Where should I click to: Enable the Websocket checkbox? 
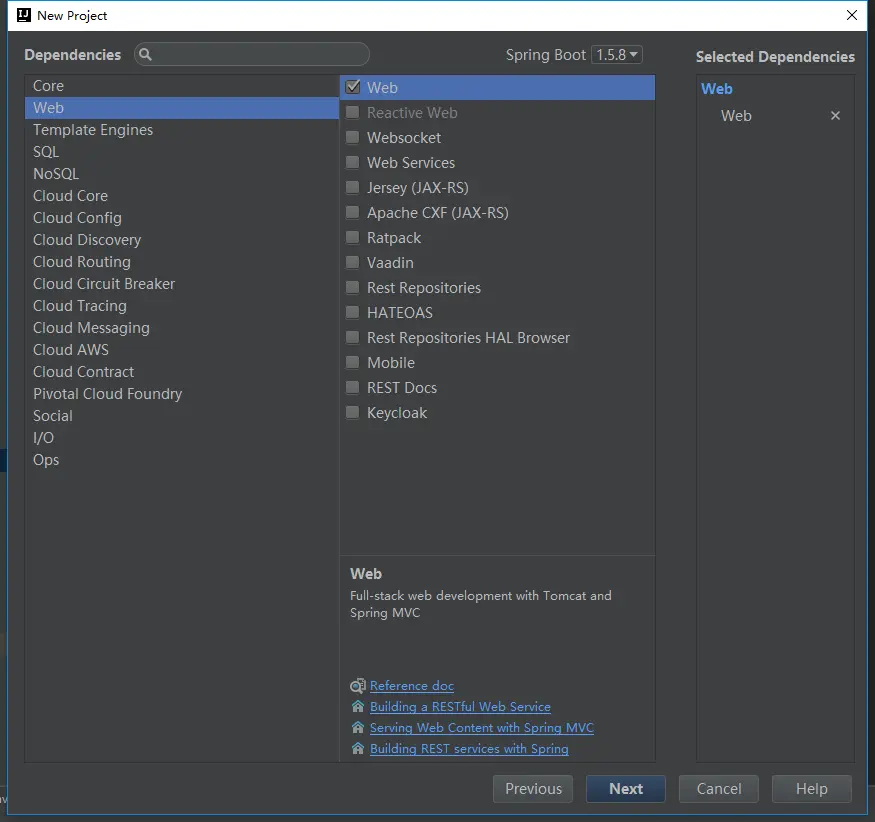click(353, 137)
